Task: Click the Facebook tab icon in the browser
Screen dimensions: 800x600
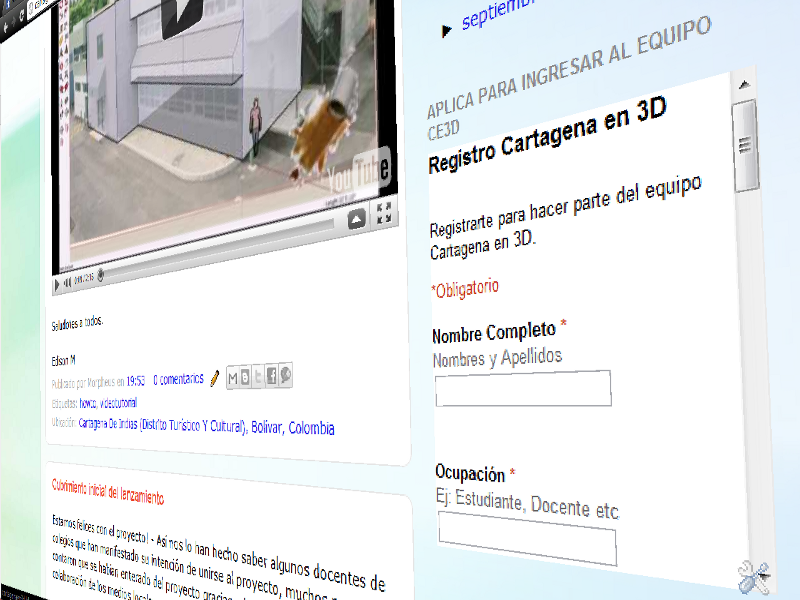Action: (9, 4)
